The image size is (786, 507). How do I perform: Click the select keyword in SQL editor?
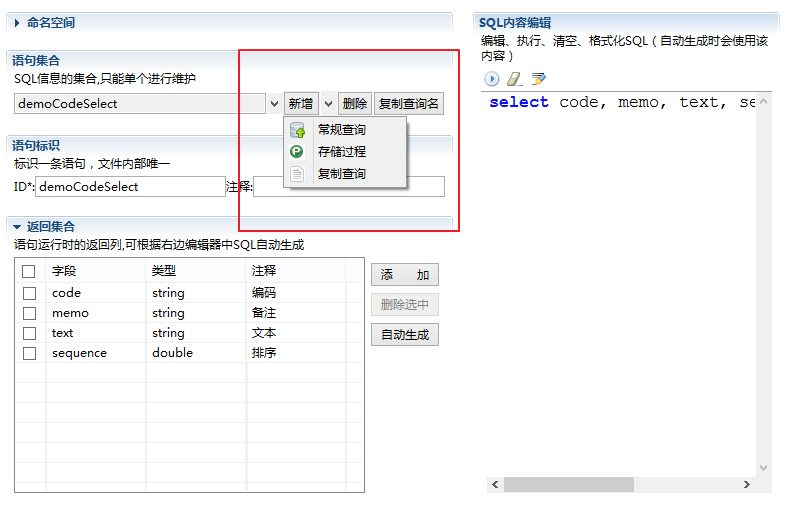coord(519,102)
